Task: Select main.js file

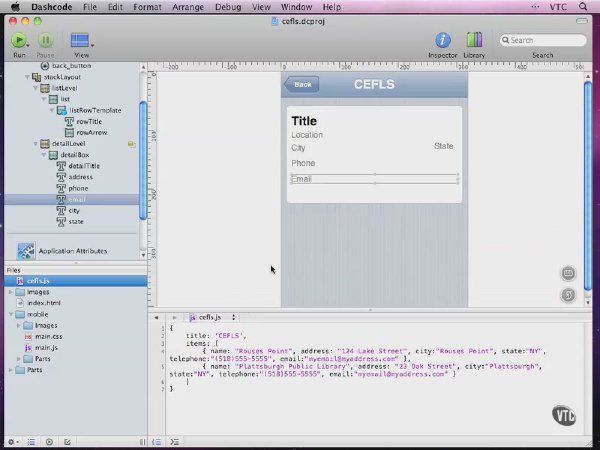Action: [46, 347]
